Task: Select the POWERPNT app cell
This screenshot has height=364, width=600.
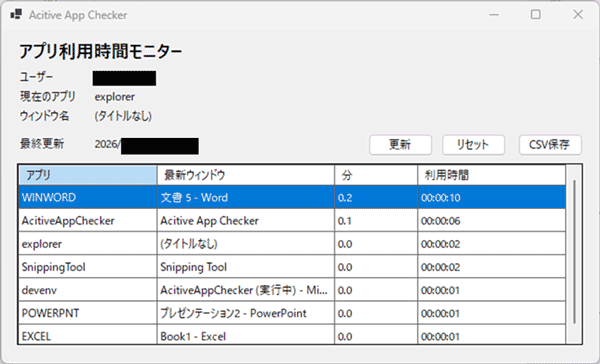Action: (88, 313)
